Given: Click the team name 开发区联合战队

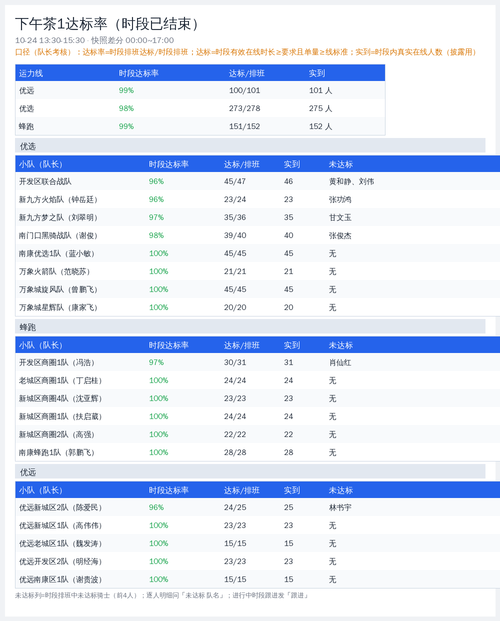Looking at the screenshot, I should point(45,181).
